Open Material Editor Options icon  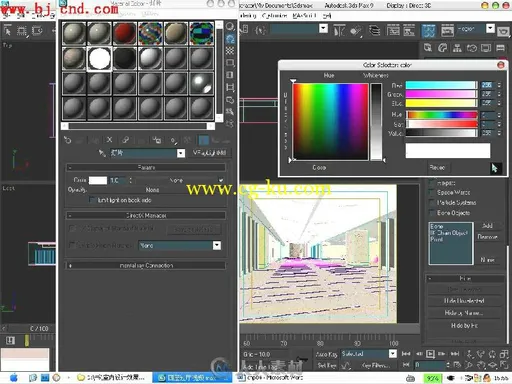(230, 100)
